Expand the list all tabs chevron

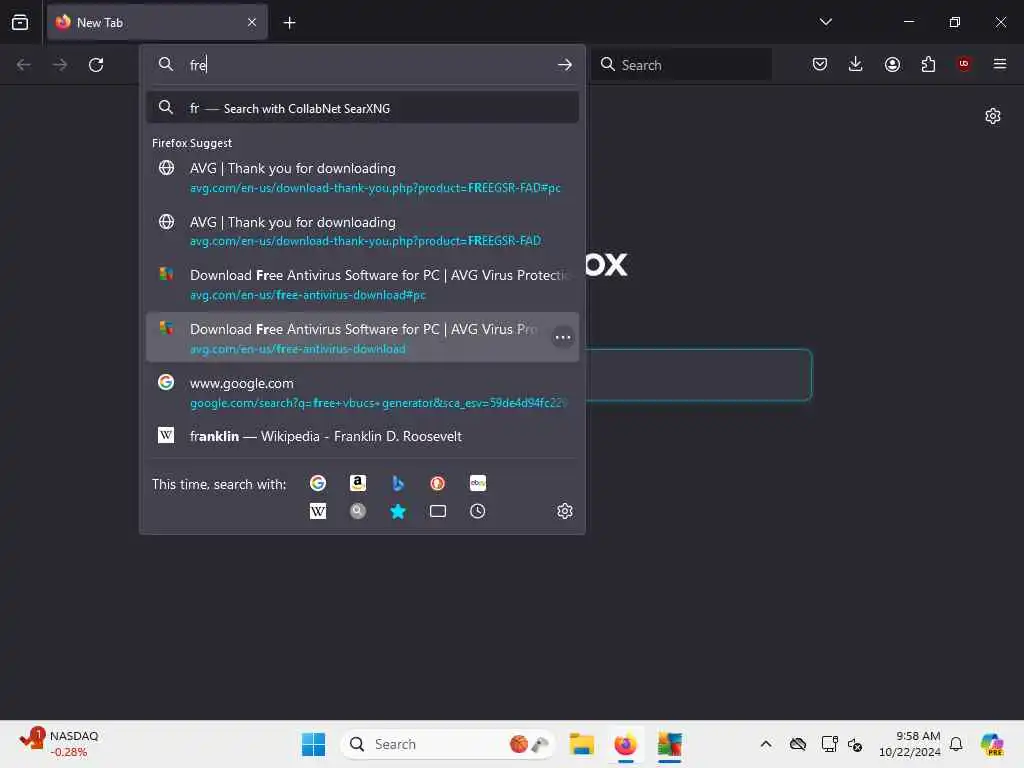coord(825,22)
